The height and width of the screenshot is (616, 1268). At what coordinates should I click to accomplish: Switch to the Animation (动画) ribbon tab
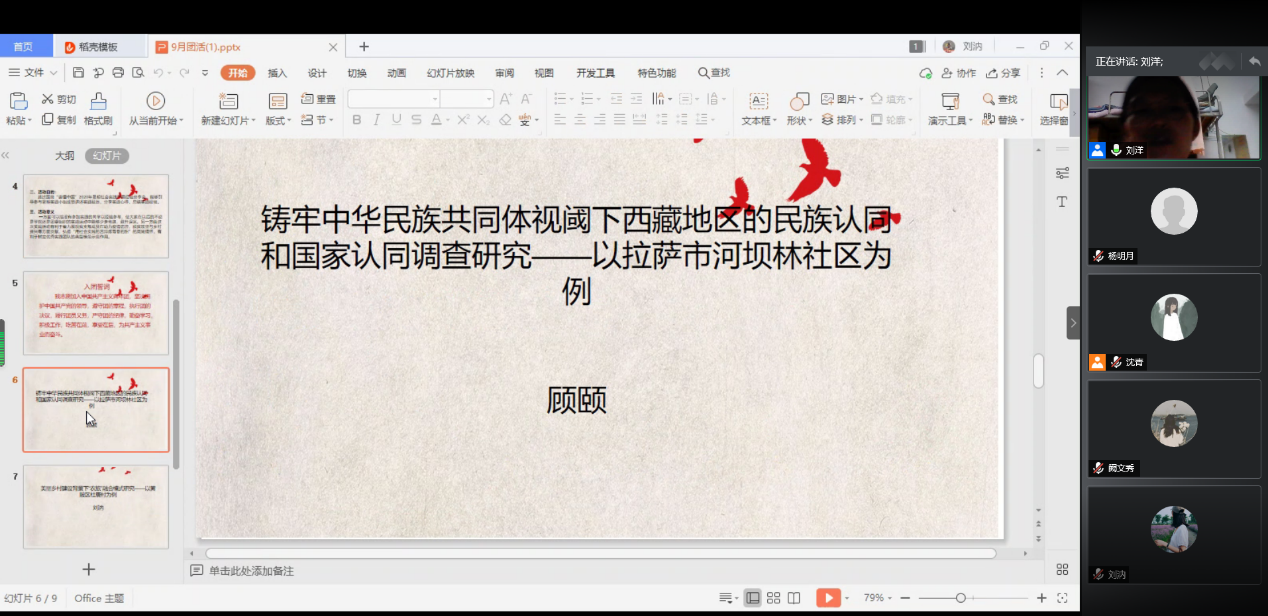(x=396, y=73)
